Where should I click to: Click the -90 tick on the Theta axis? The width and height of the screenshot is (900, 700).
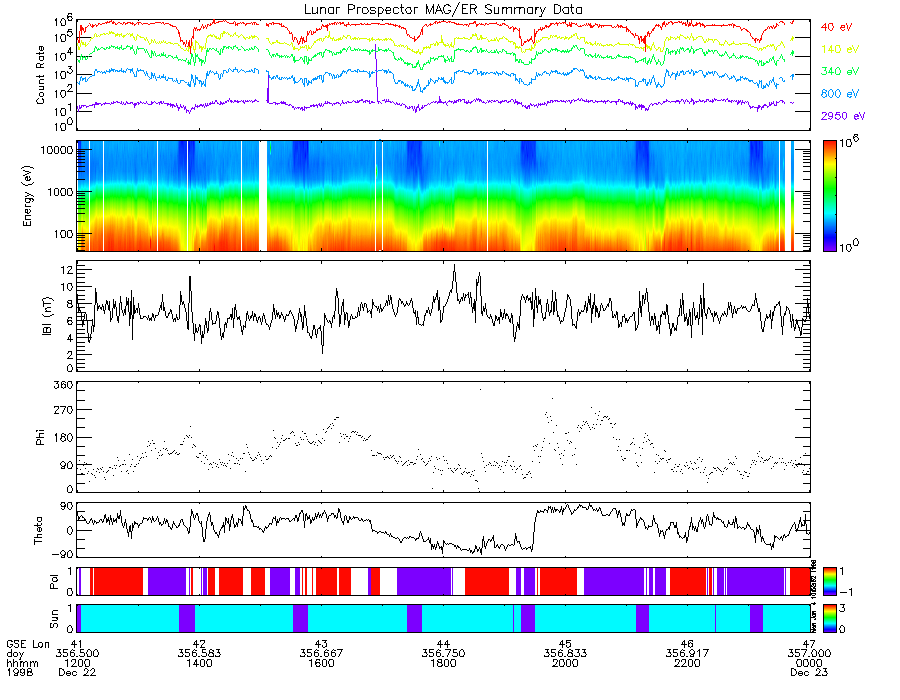pyautogui.click(x=63, y=554)
